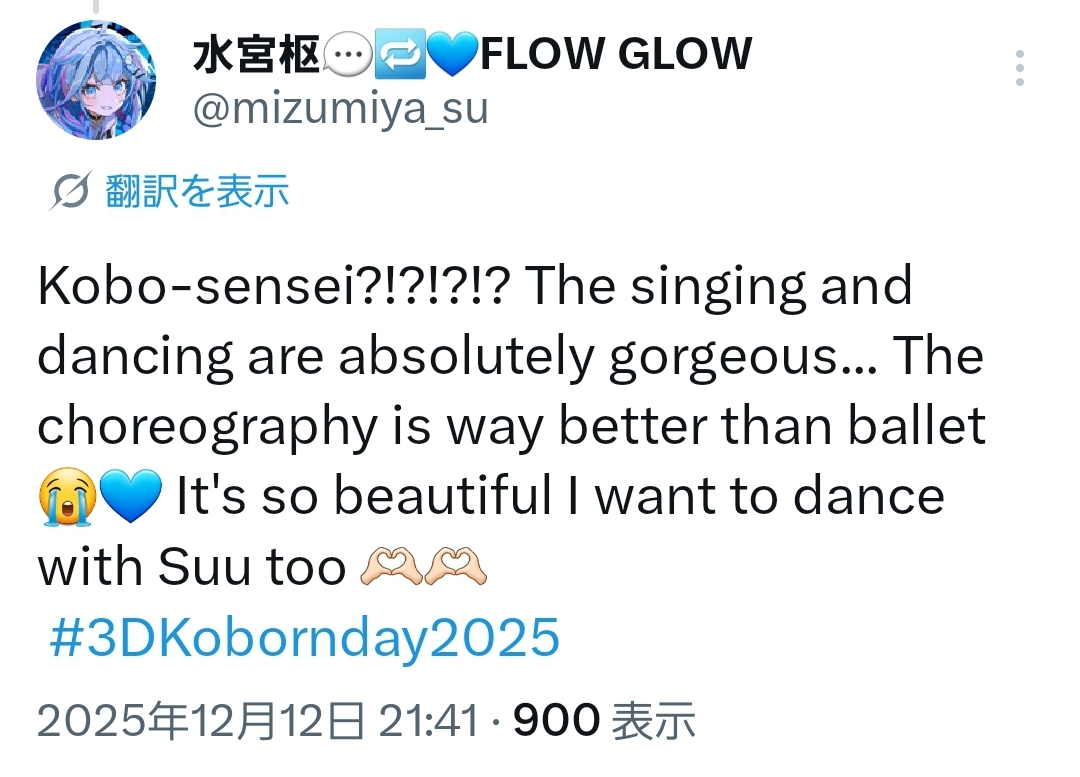Click the display name 水宮枢

256,53
